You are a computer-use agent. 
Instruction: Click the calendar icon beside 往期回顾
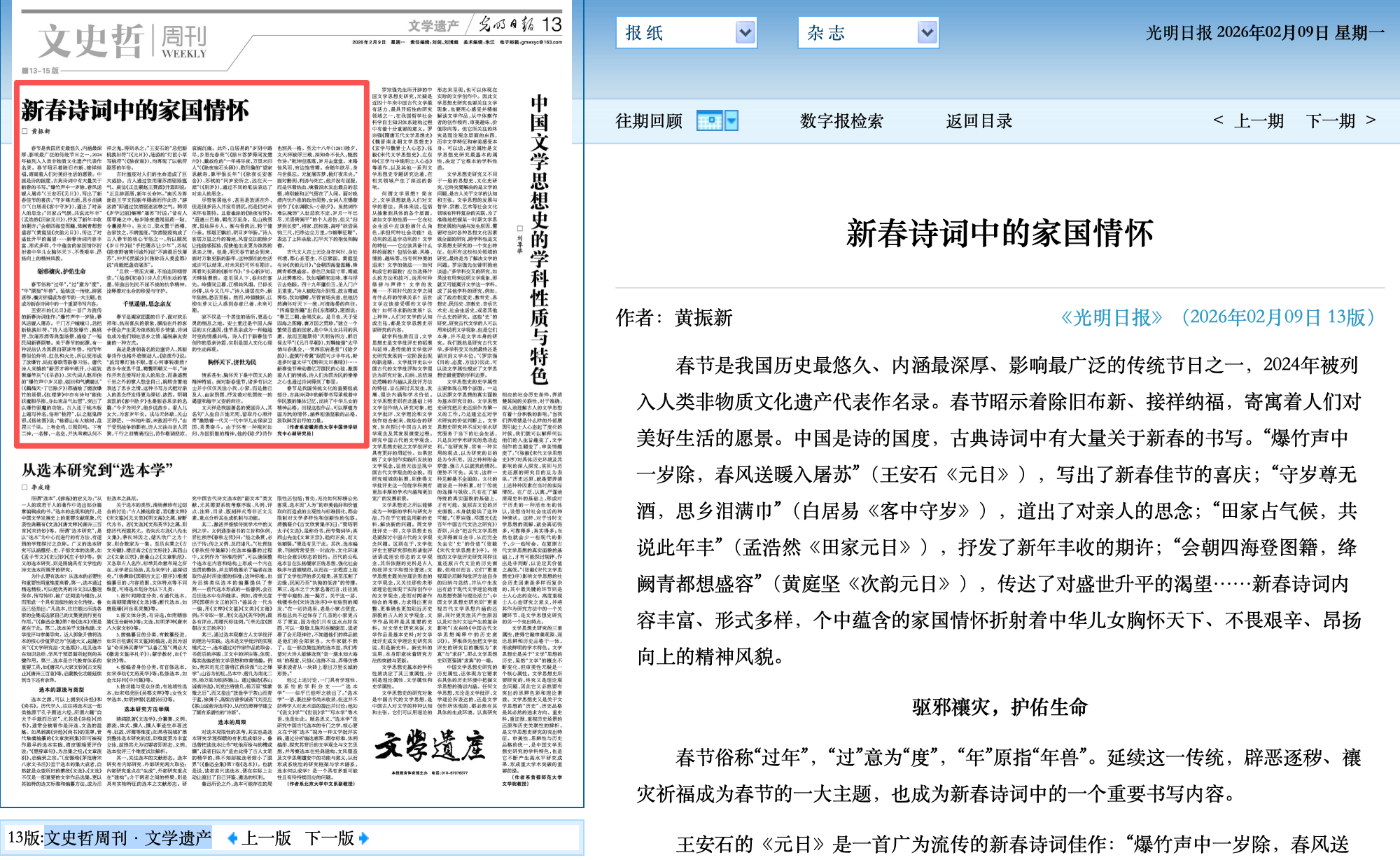pos(709,121)
